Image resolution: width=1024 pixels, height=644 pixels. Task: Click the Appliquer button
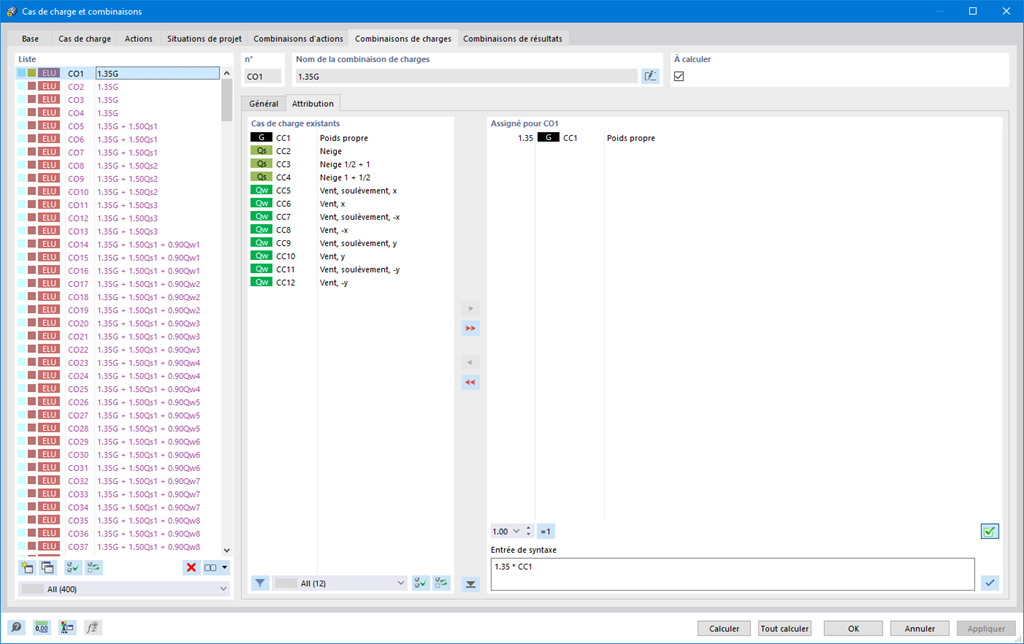point(986,628)
